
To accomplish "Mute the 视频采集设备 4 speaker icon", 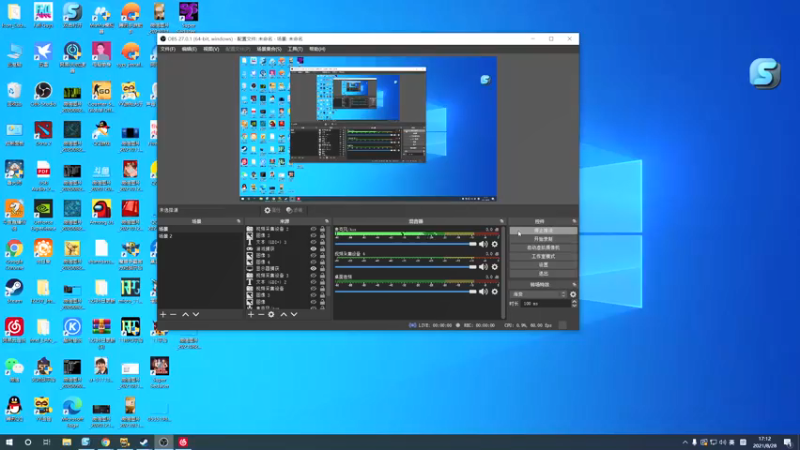I will [x=483, y=267].
